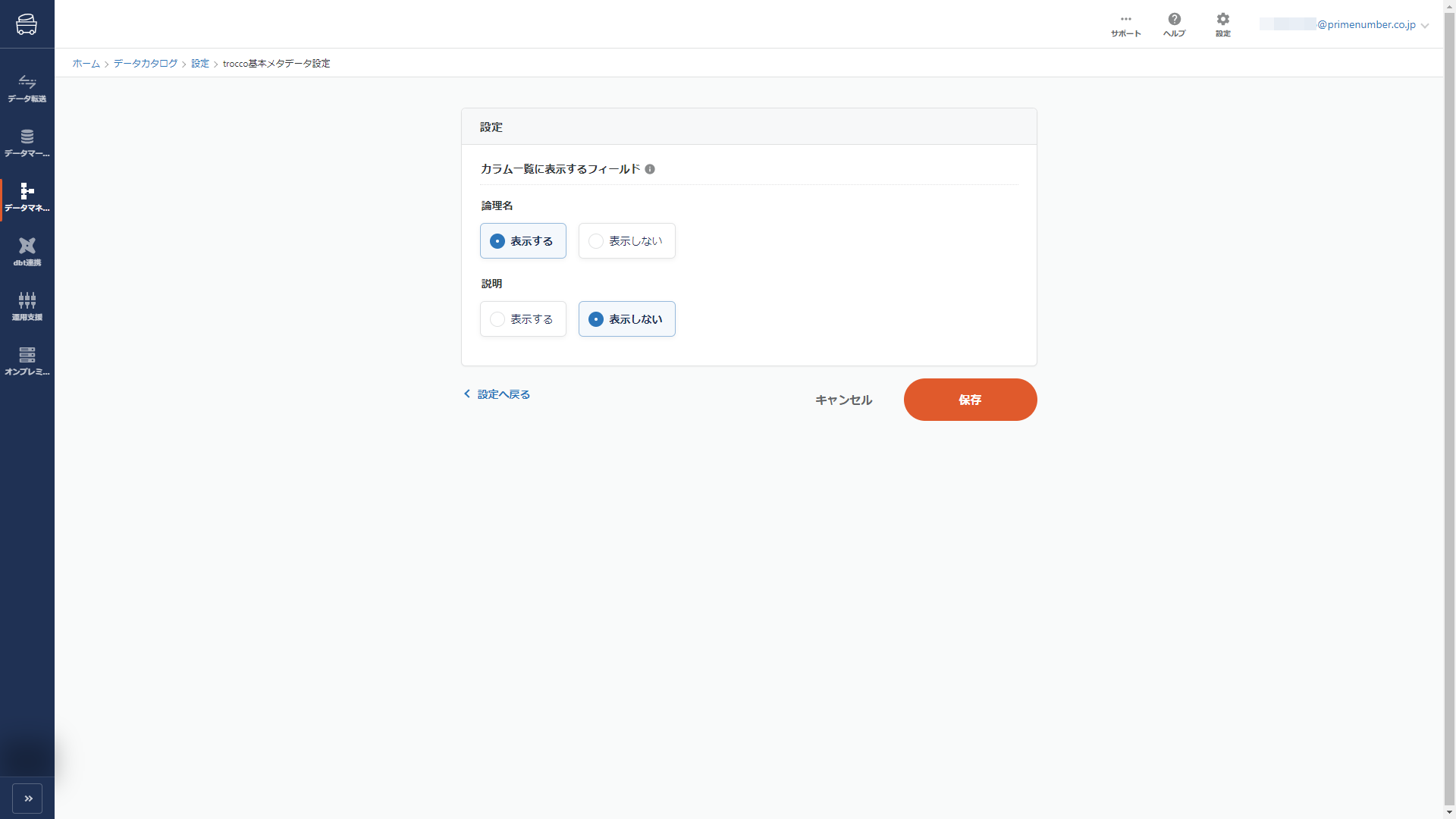
Task: Click the trocco基本メタデータ設定 breadcrumb text
Action: tap(276, 64)
